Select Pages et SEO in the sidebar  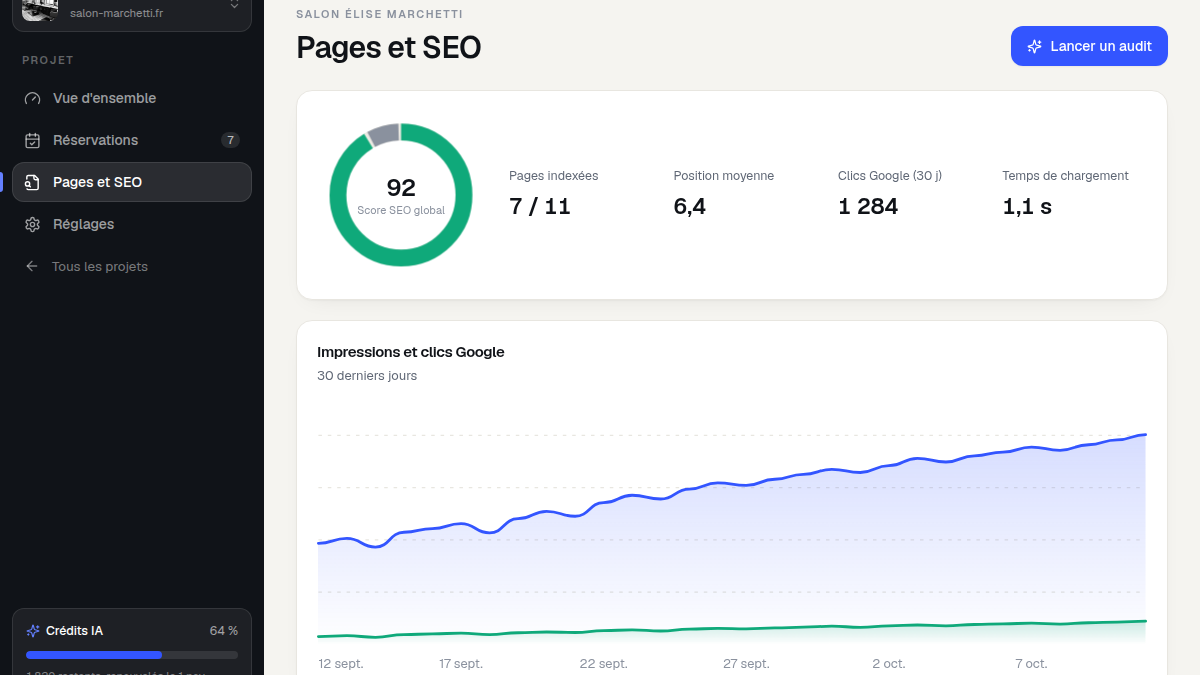pos(132,182)
